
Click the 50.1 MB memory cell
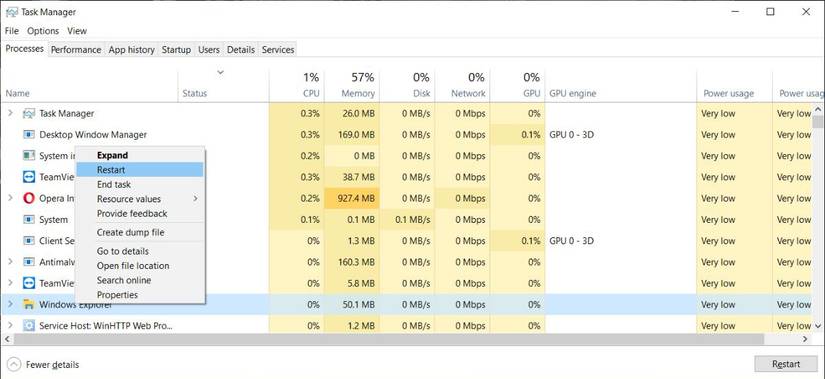click(x=352, y=304)
